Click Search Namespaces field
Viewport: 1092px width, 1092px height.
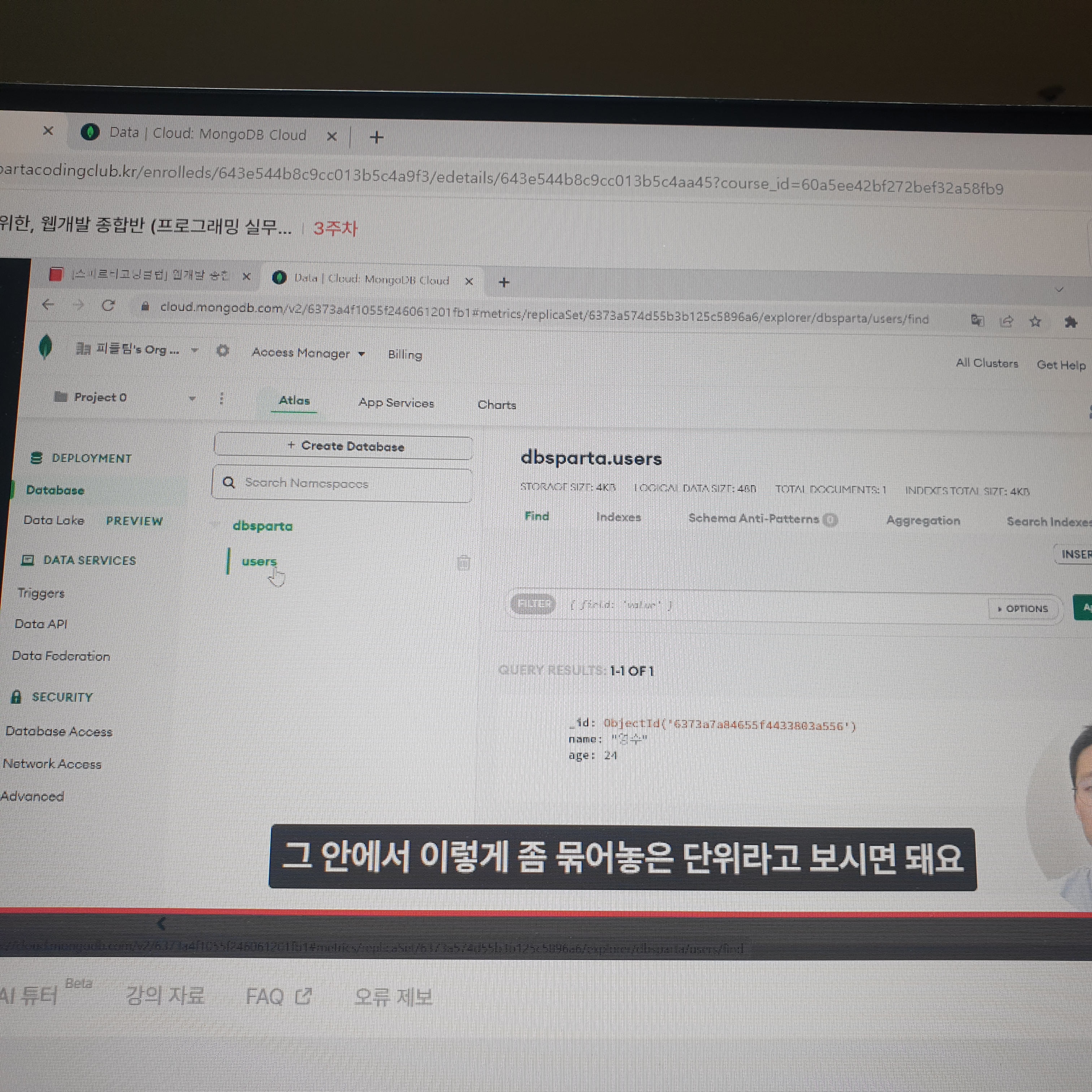pos(342,483)
